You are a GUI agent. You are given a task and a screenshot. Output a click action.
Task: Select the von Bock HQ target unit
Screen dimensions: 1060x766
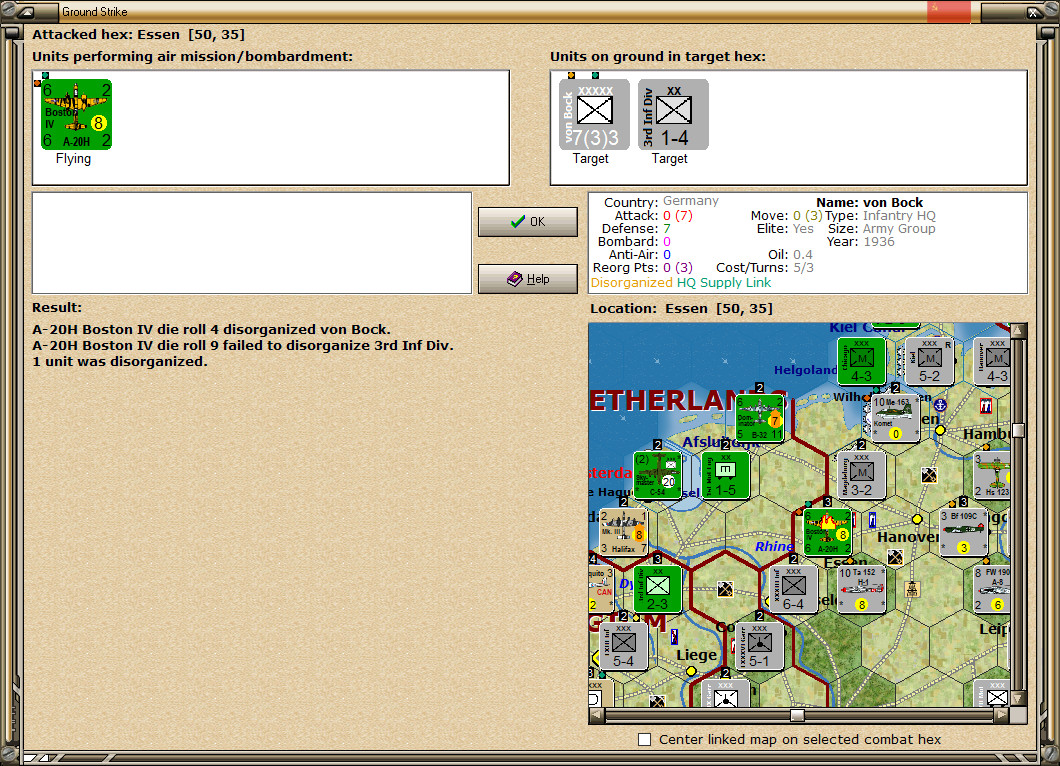[x=594, y=114]
